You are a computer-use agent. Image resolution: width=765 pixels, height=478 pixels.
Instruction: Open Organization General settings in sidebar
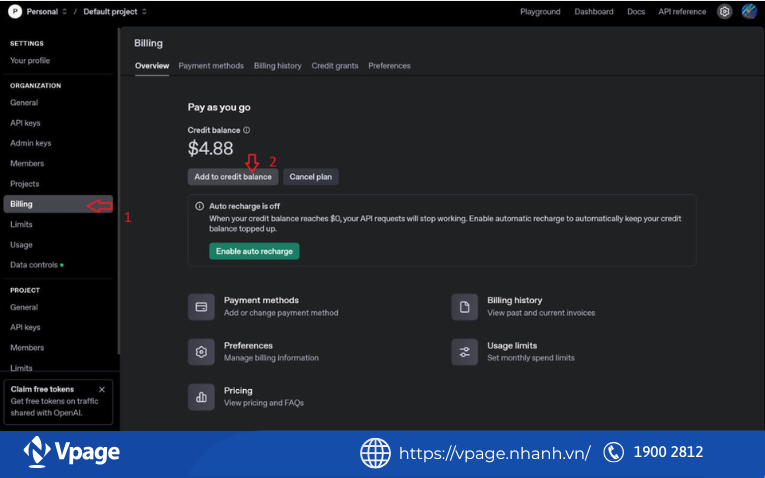pyautogui.click(x=24, y=103)
